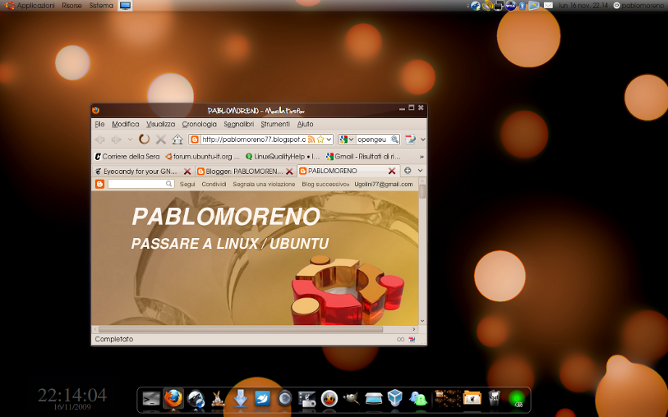668x417 pixels.
Task: Click the green circle dock indicator
Action: [x=517, y=399]
